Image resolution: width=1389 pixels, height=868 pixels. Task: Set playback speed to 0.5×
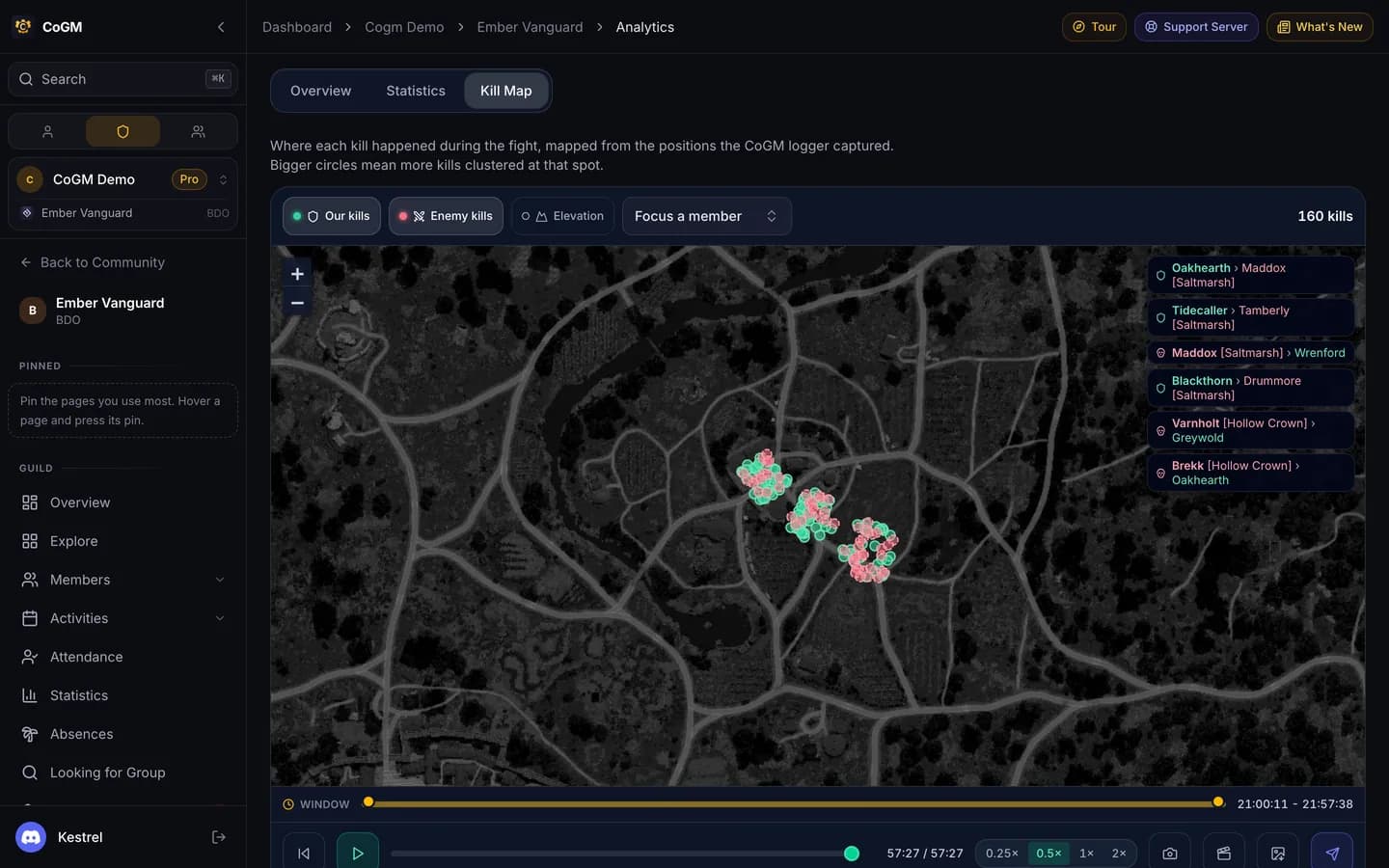point(1049,853)
